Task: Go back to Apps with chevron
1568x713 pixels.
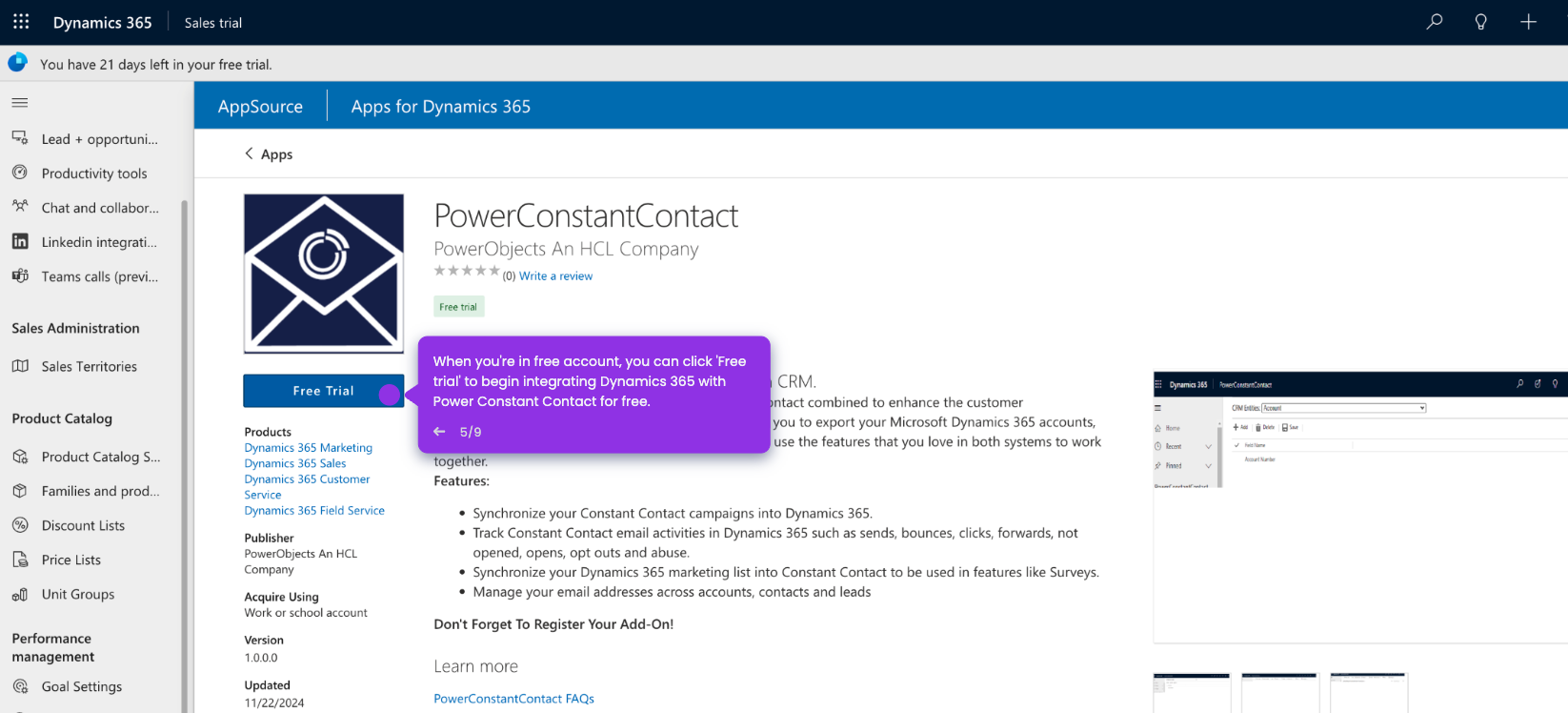Action: 250,153
